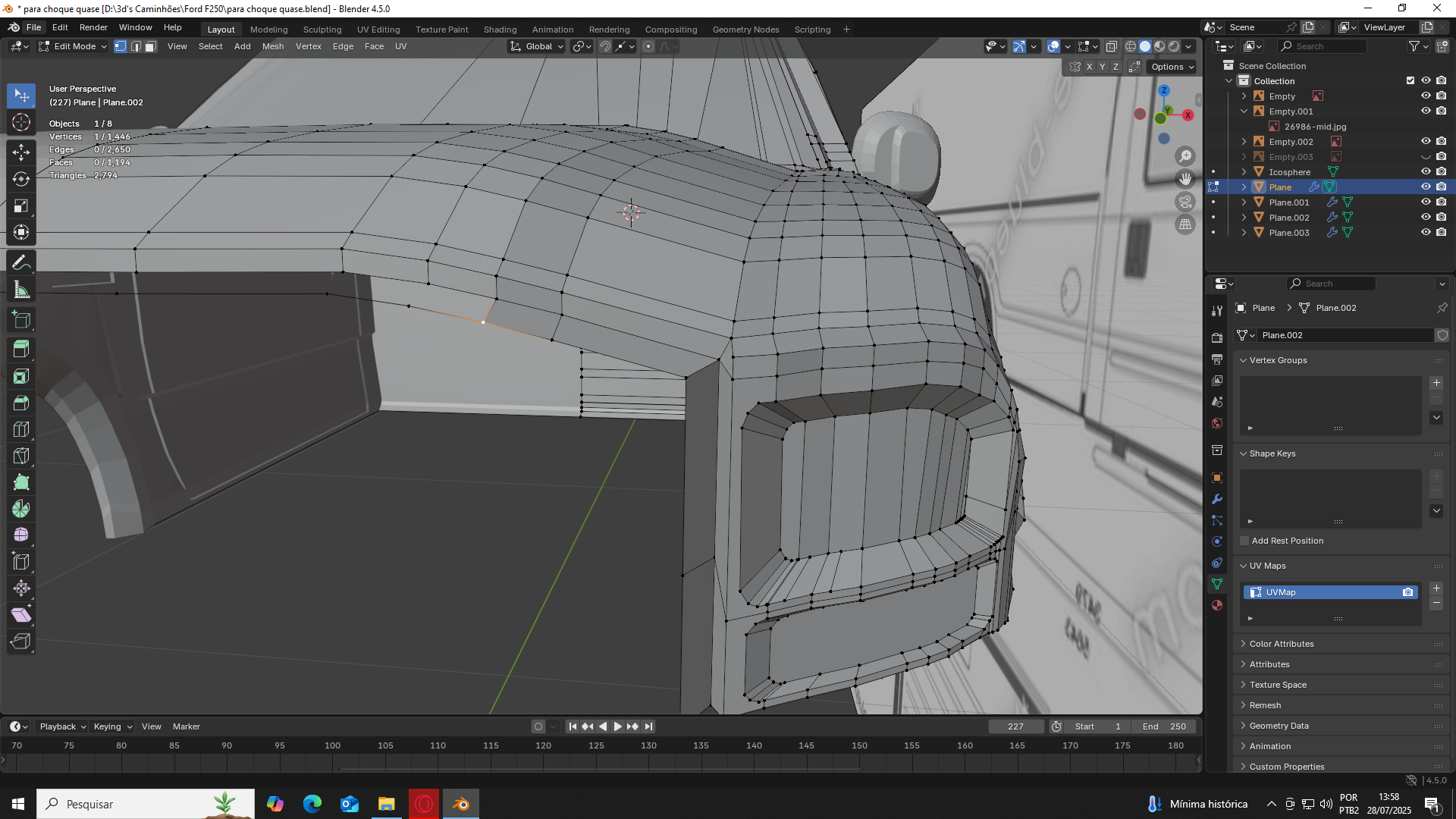The height and width of the screenshot is (819, 1456).
Task: Select the Knife tool in toolbar
Action: tap(21, 456)
